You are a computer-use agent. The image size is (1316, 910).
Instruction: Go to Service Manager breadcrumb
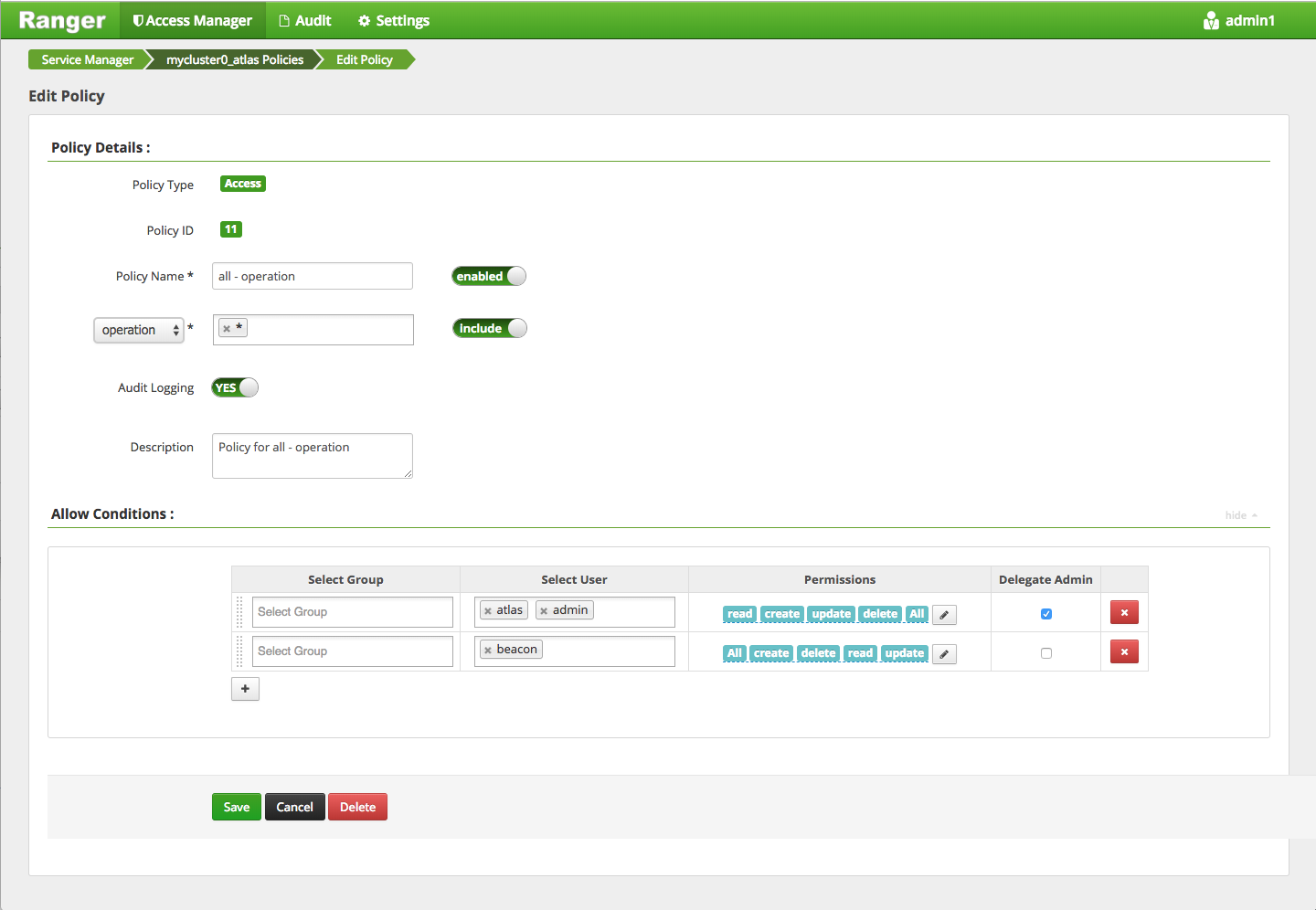(88, 59)
